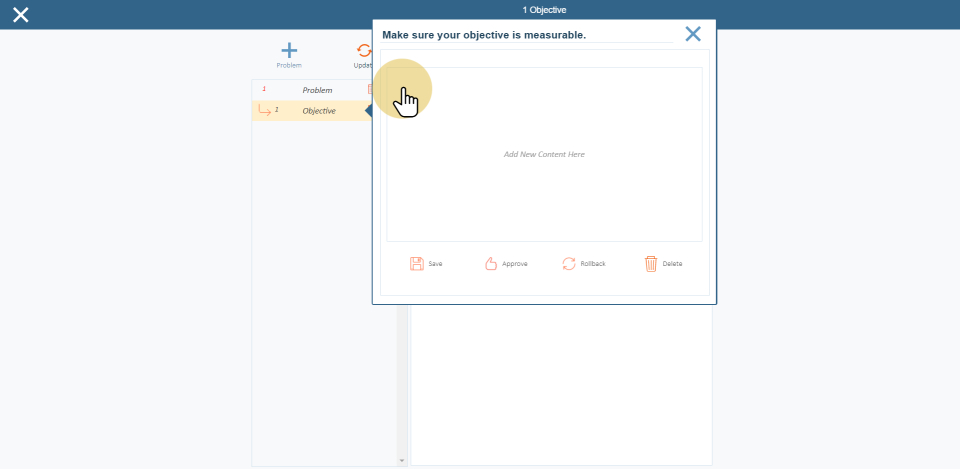
Task: Click the orange Update refresh icon
Action: (x=364, y=50)
